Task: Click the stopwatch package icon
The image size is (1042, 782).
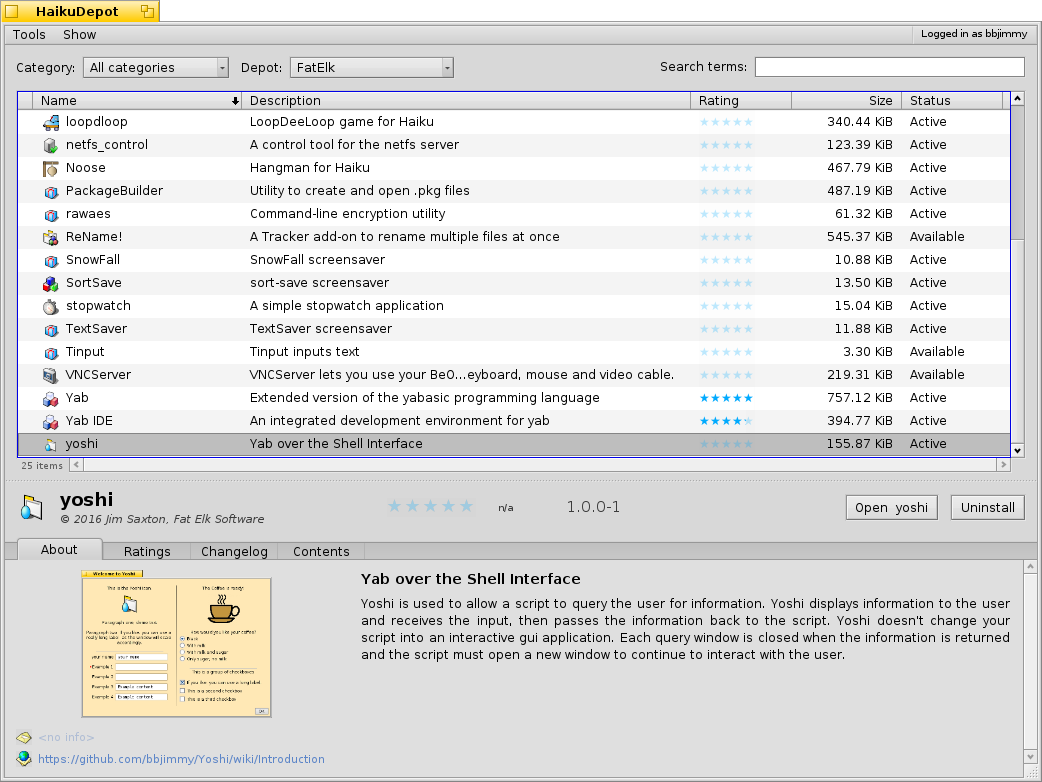Action: tap(51, 306)
